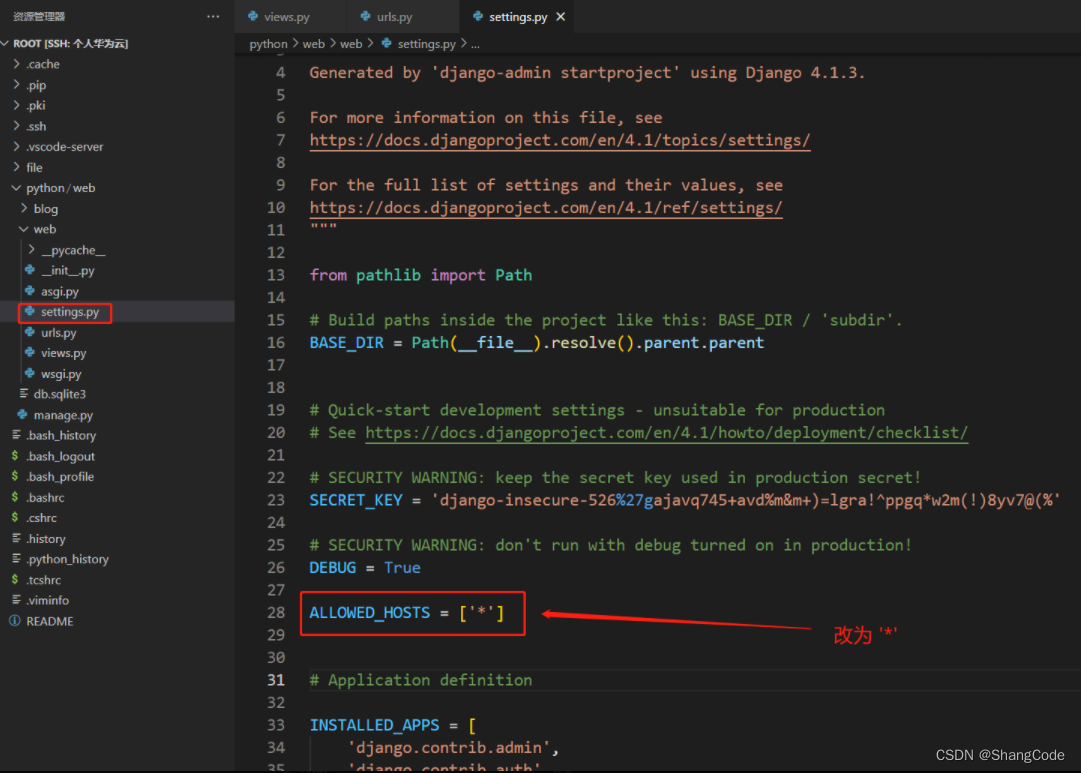Click the shell icon beside .bash_profile
The height and width of the screenshot is (773, 1081).
point(14,476)
